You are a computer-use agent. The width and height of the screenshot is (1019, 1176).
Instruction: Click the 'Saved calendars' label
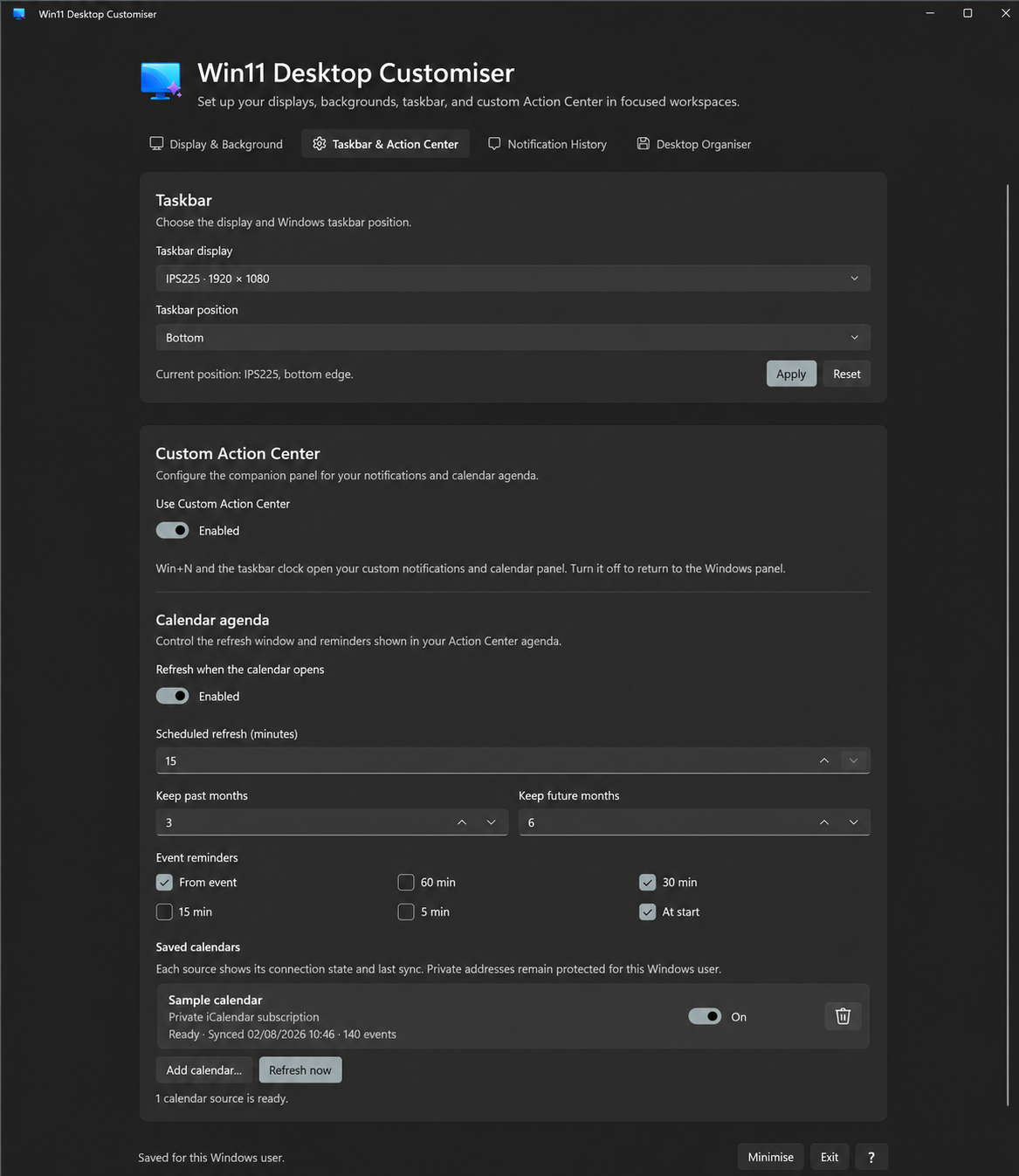pos(198,947)
